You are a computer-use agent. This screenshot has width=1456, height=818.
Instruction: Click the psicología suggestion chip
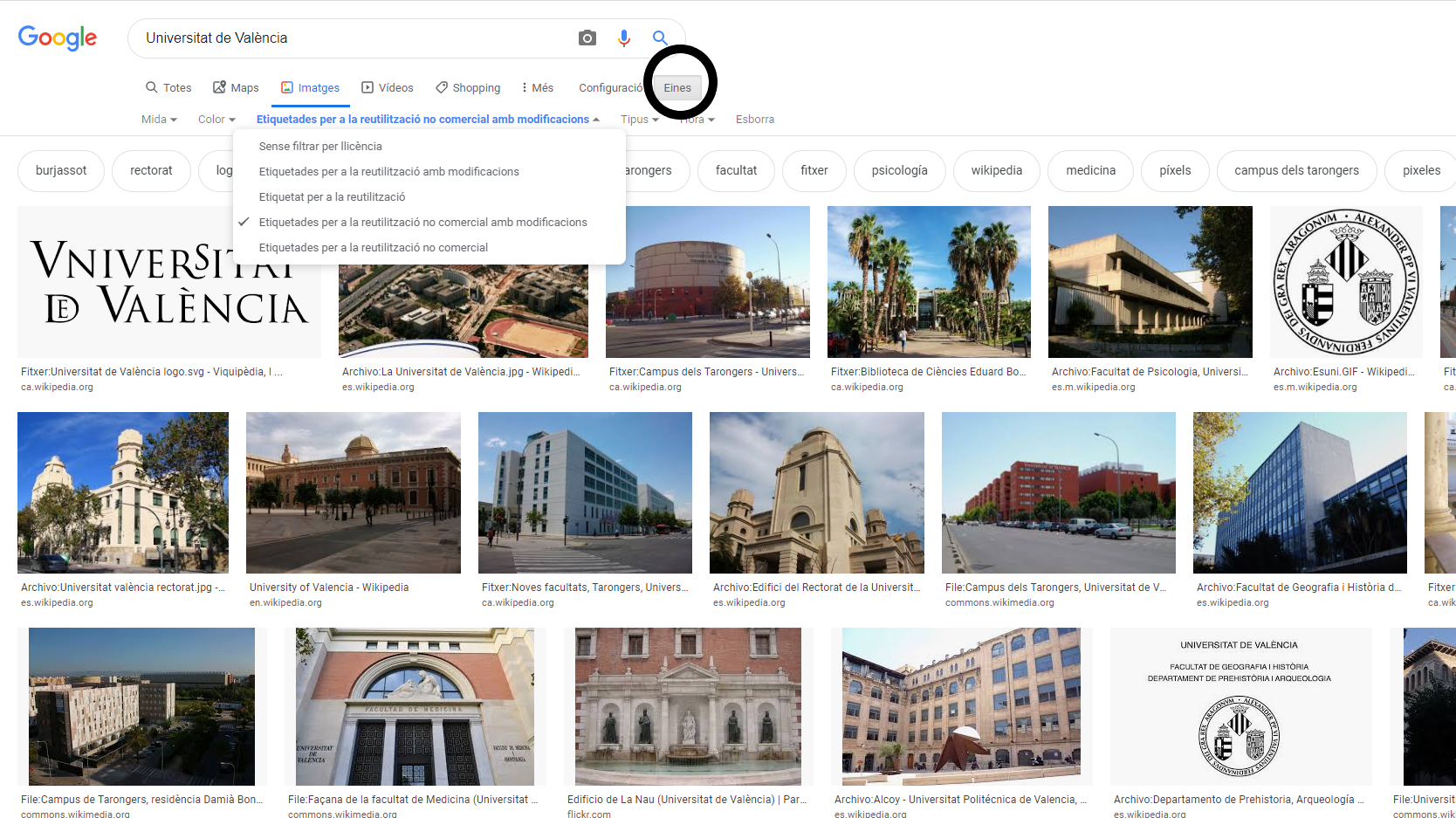pyautogui.click(x=899, y=170)
